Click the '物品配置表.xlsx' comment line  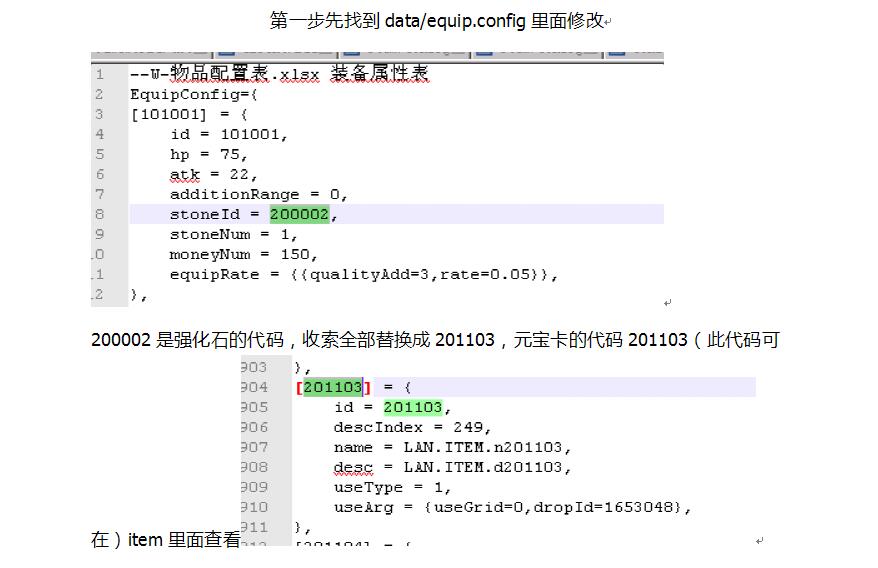point(279,74)
